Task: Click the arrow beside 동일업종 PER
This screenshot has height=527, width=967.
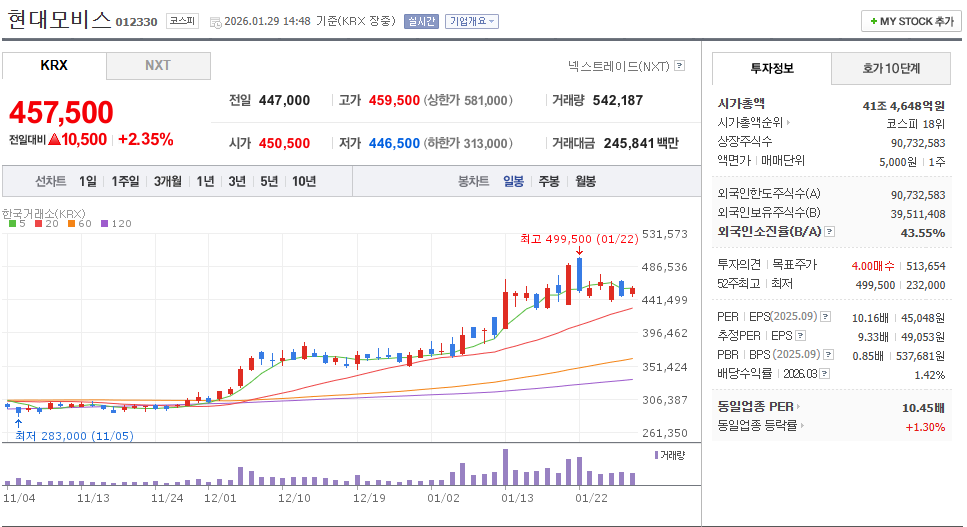Action: tap(798, 407)
